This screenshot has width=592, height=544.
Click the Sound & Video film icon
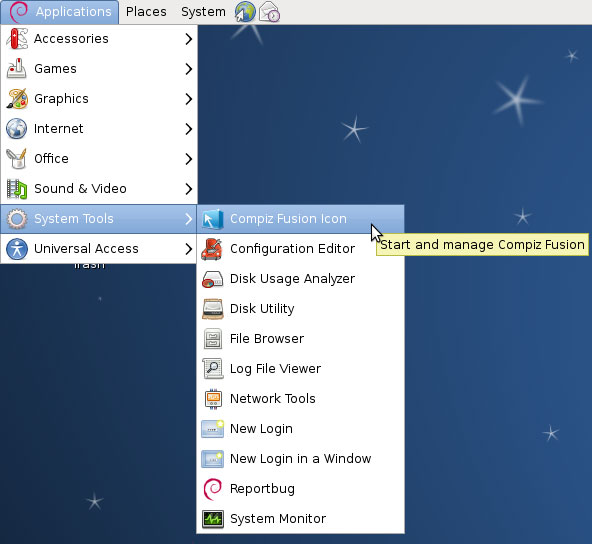click(x=17, y=188)
